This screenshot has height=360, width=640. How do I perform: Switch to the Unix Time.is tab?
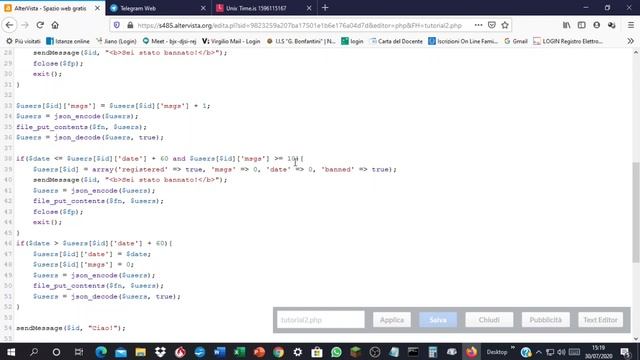click(x=264, y=8)
